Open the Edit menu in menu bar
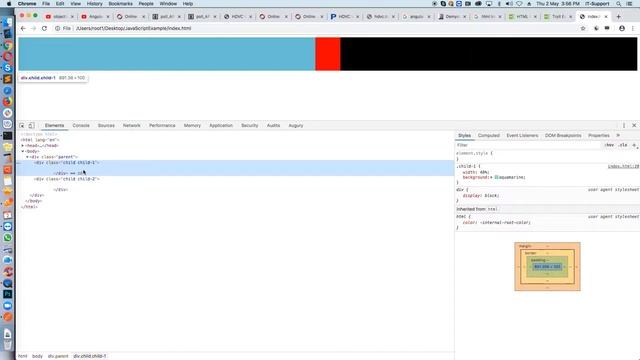640x360 pixels. coord(60,4)
